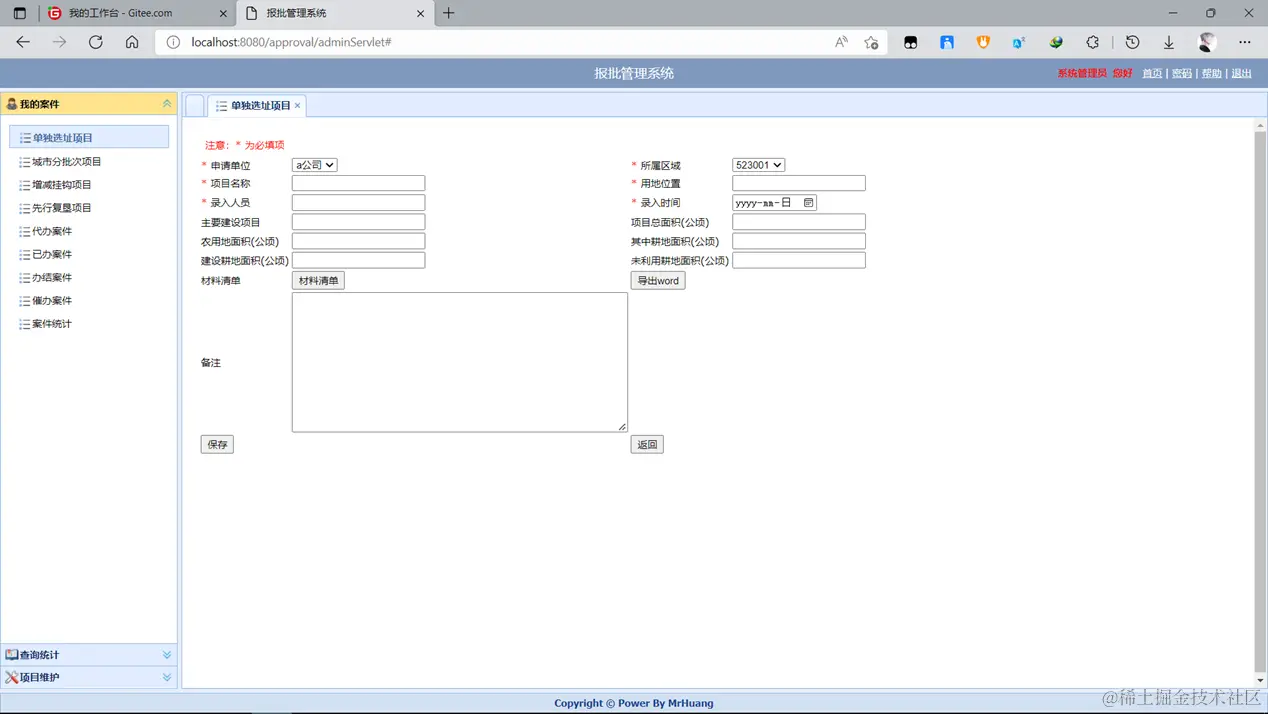This screenshot has height=714, width=1268.
Task: Add page to favorites star icon
Action: 871,42
